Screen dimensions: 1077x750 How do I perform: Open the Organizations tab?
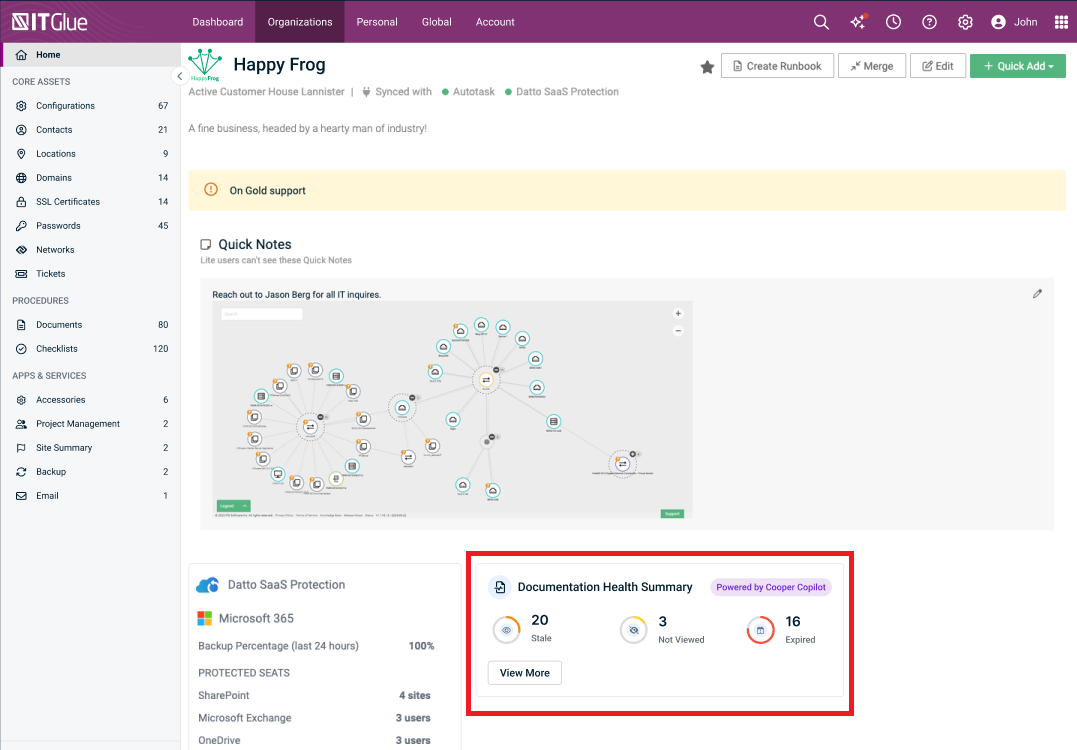click(300, 22)
